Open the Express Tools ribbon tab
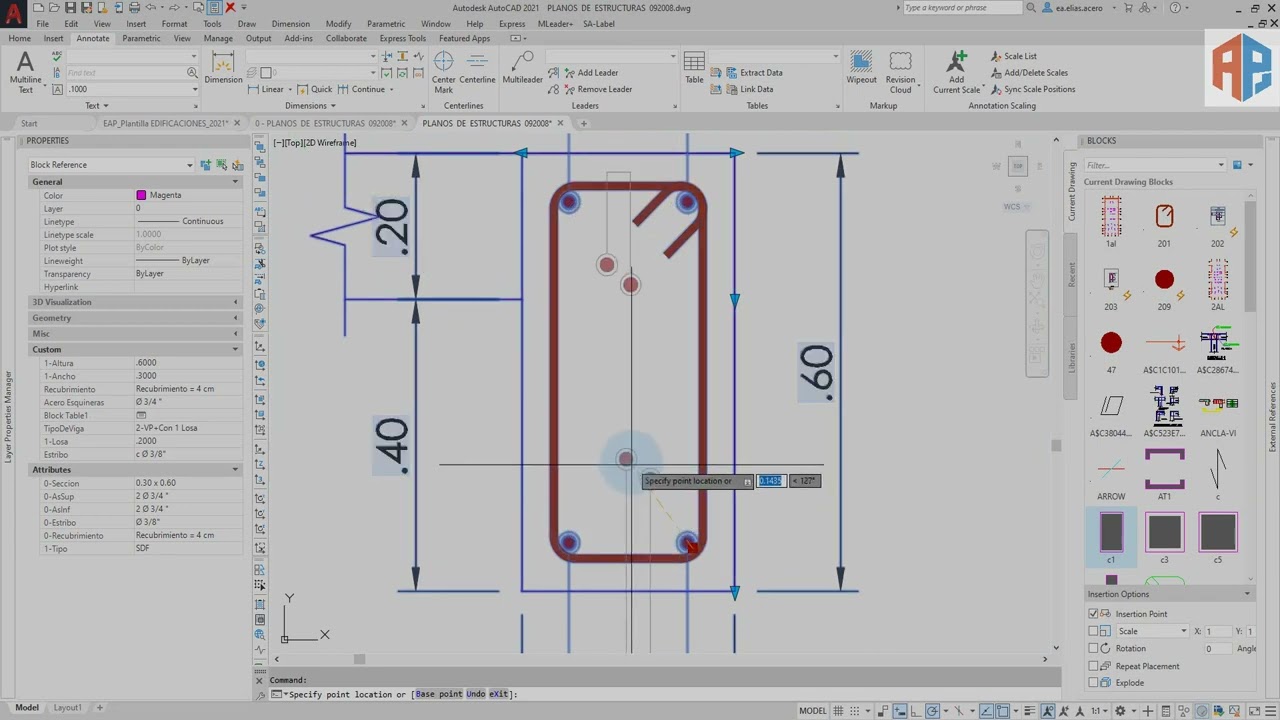 click(402, 38)
